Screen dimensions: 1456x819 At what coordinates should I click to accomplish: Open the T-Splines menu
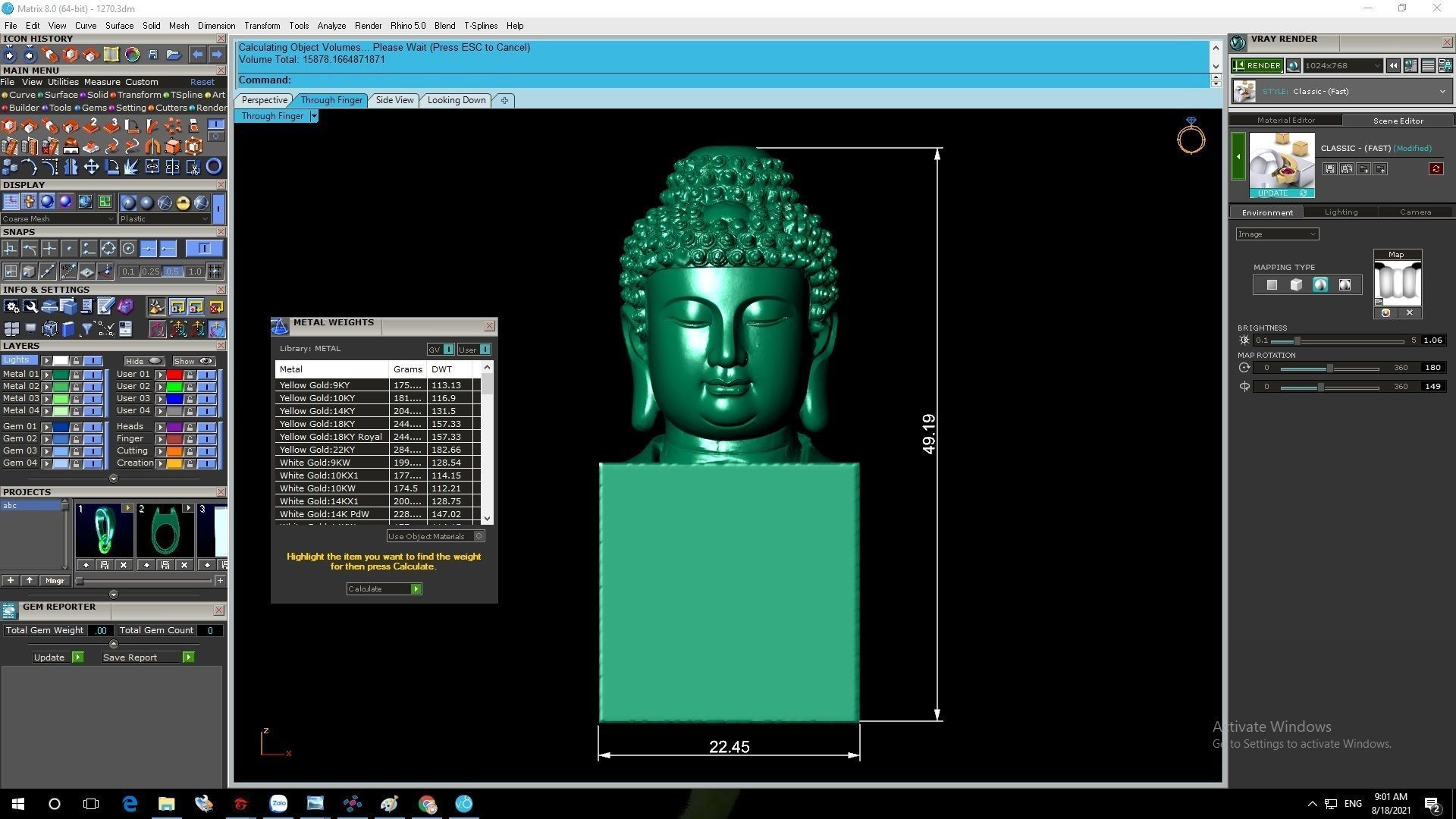click(481, 26)
